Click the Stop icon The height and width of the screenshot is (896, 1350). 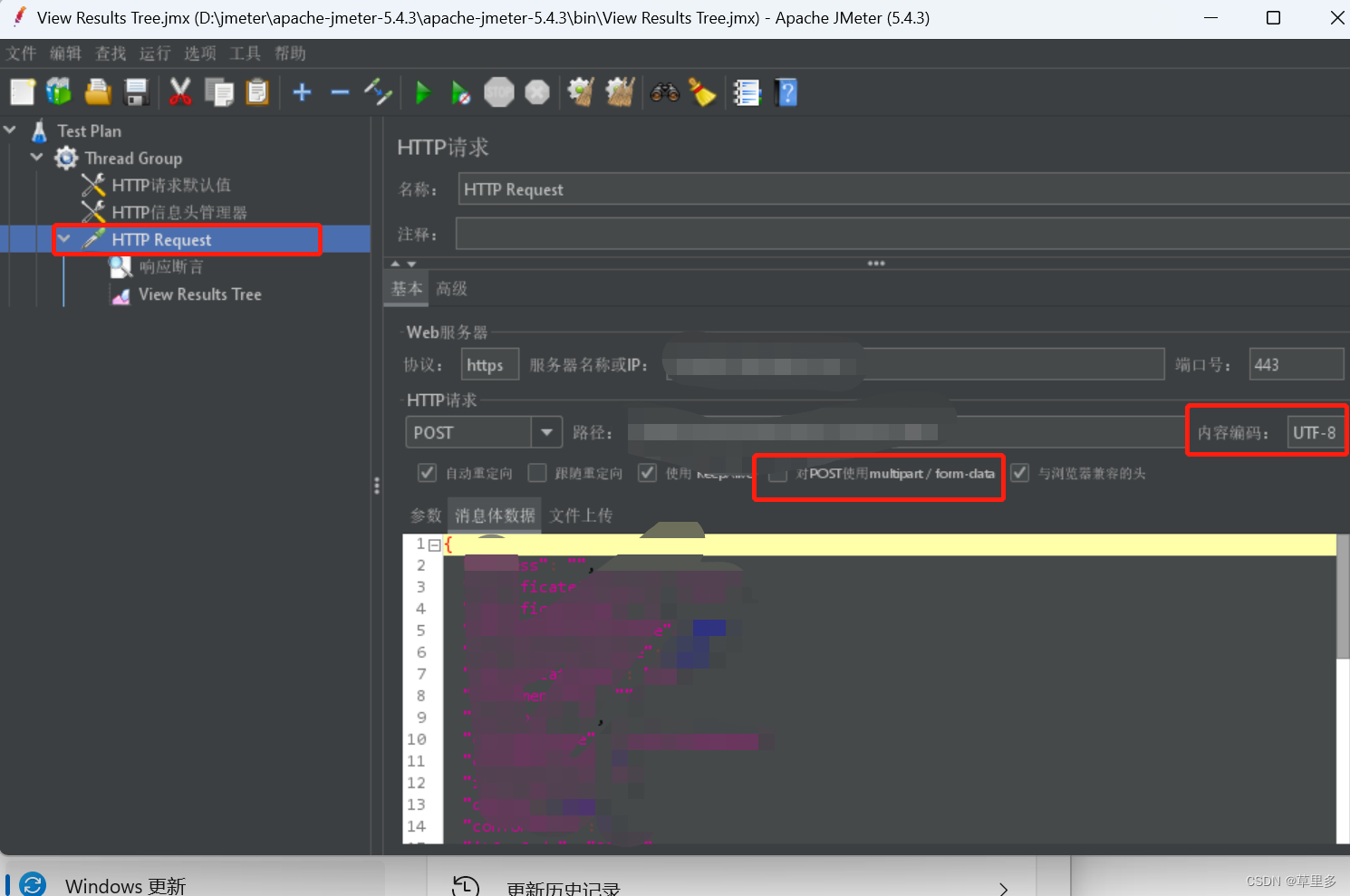(x=499, y=92)
